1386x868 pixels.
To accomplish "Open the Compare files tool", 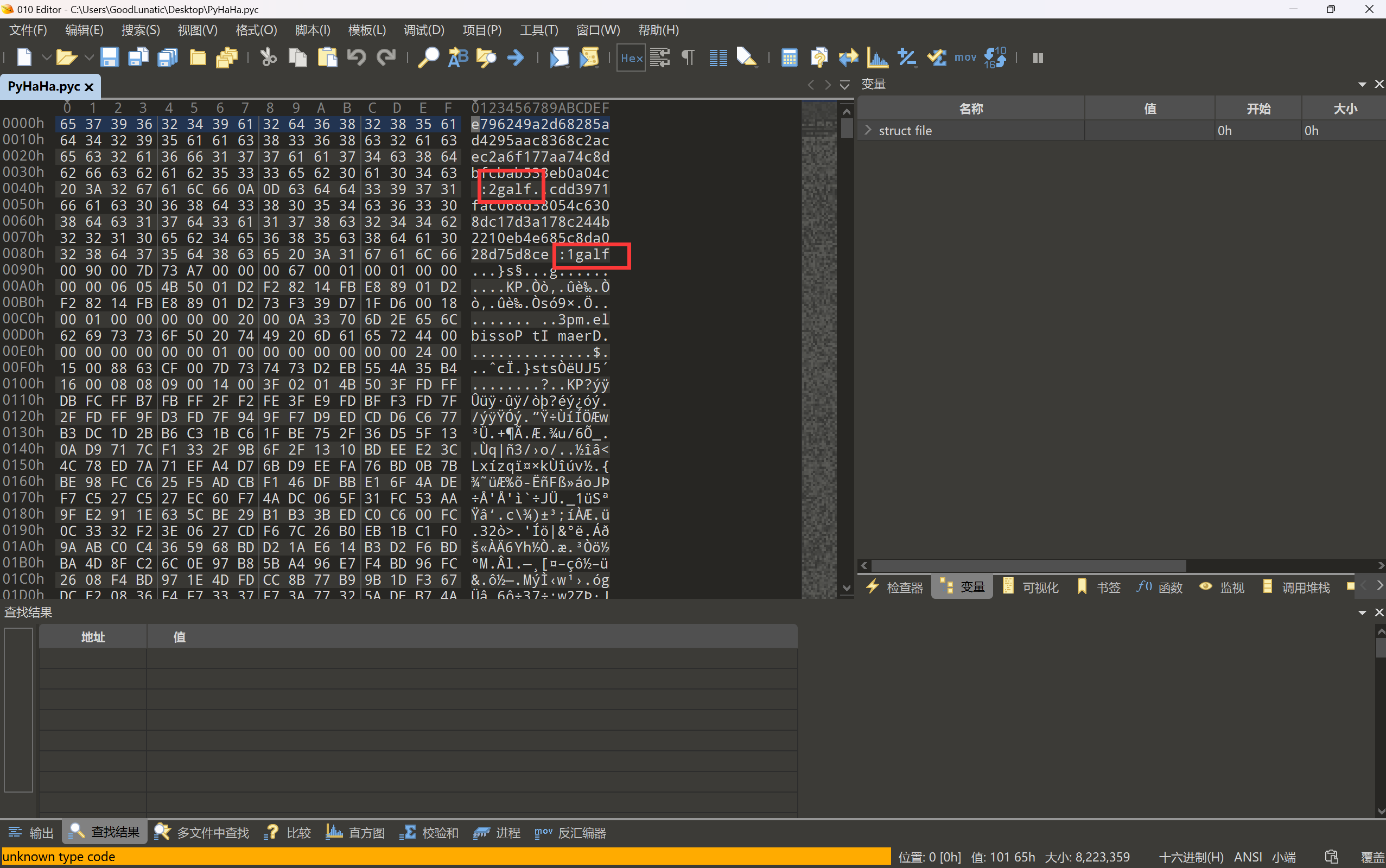I will point(848,58).
